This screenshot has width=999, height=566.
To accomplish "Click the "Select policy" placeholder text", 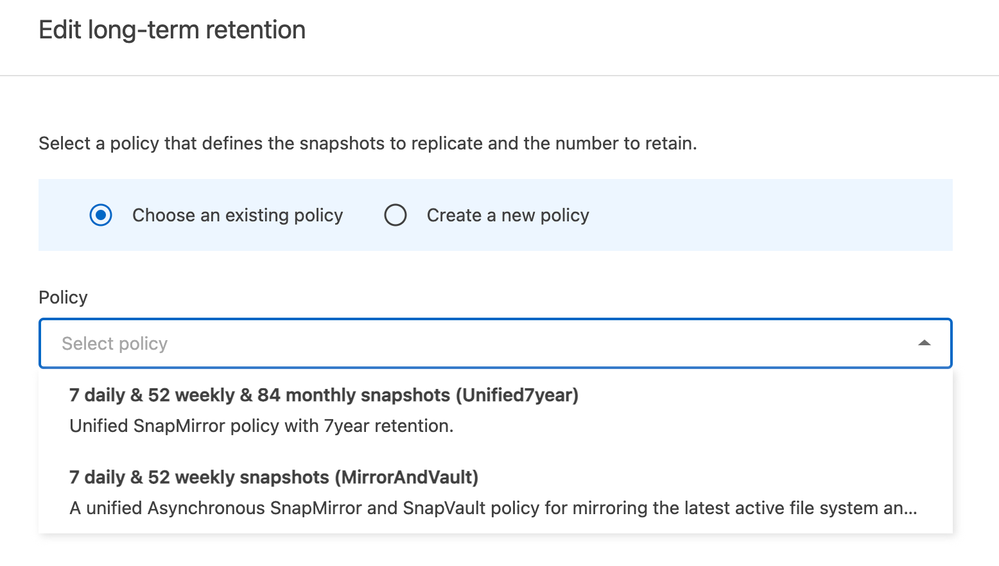I will 115,344.
